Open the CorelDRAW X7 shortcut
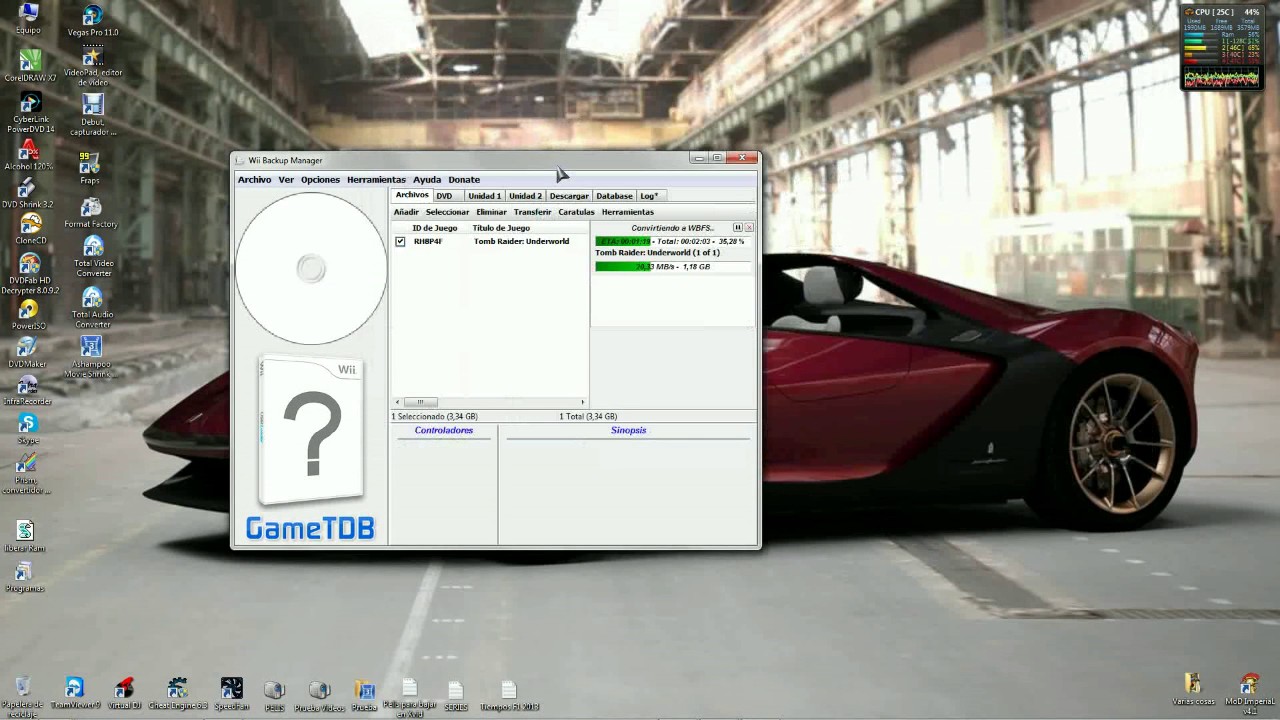The image size is (1280, 720). pyautogui.click(x=30, y=66)
